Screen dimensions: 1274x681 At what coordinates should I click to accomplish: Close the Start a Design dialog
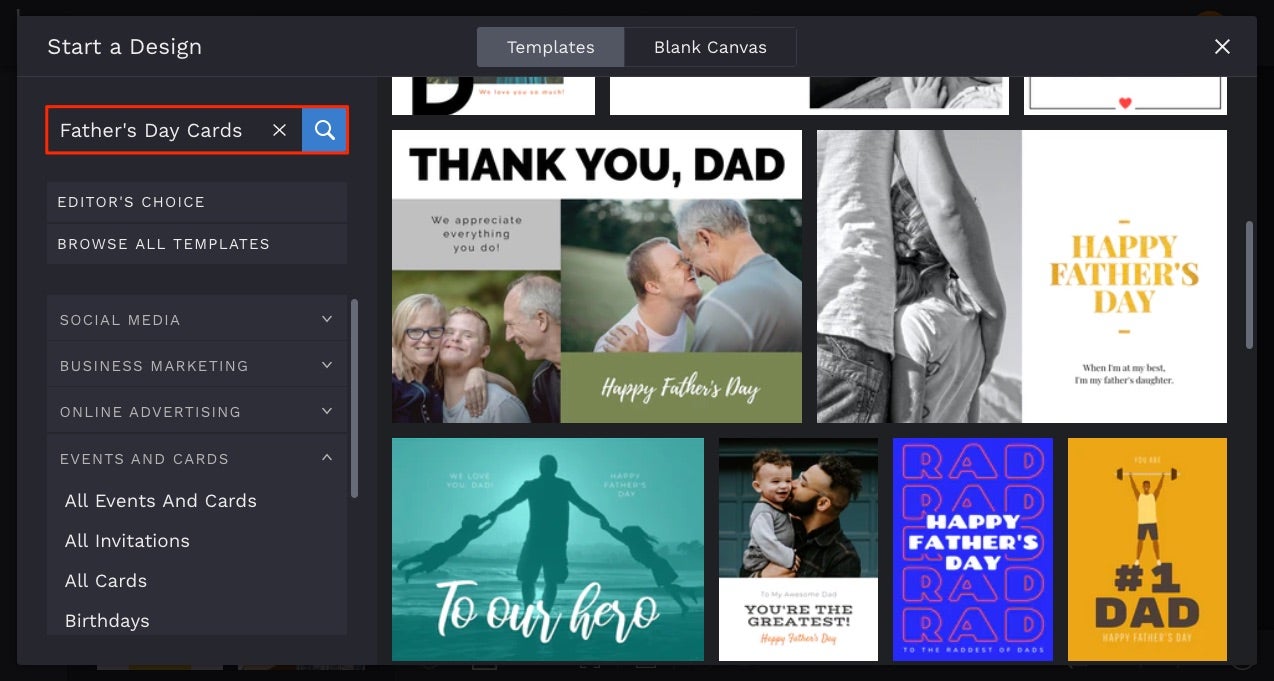tap(1222, 46)
